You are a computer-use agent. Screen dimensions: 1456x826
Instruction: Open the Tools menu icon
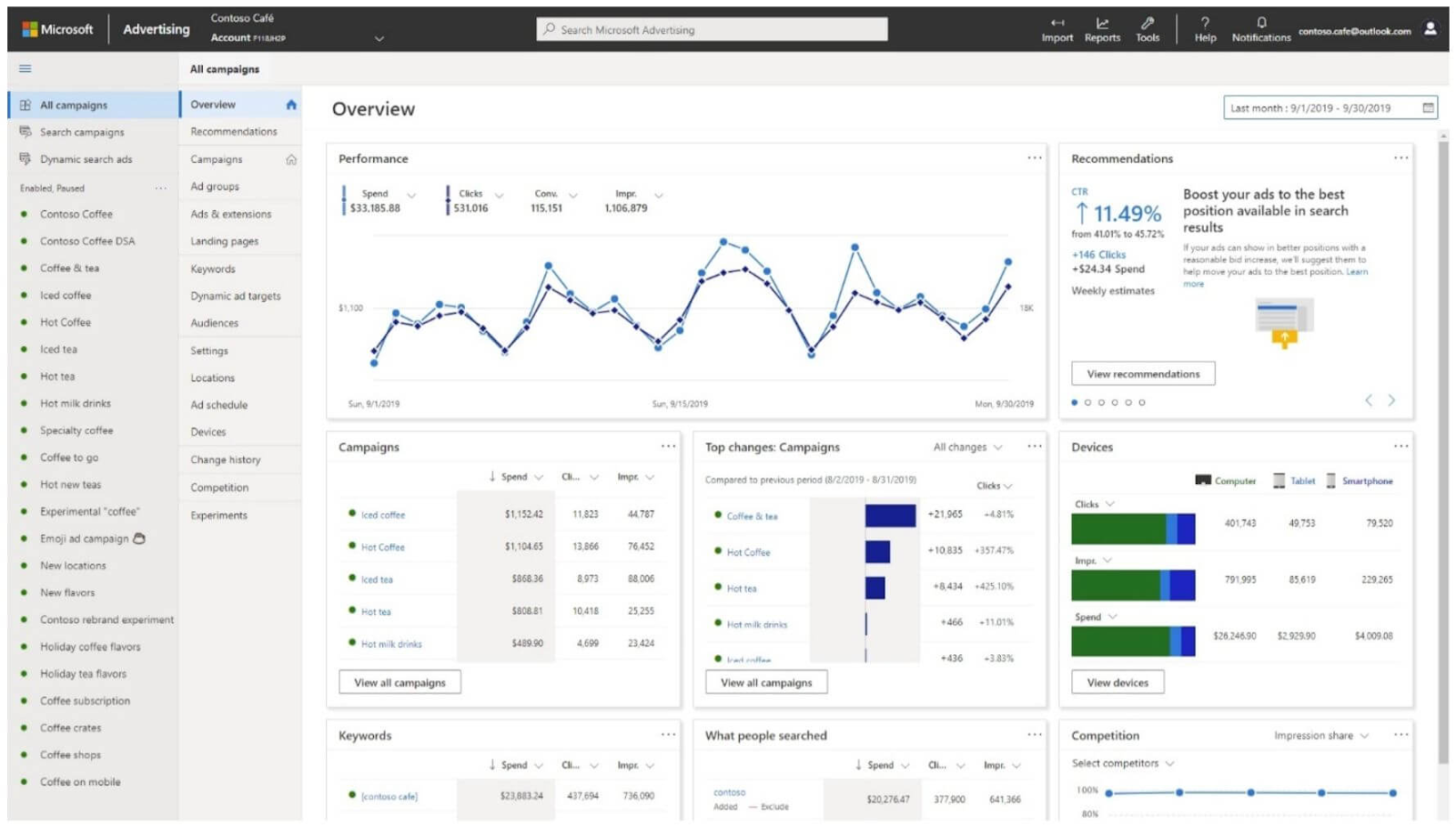1148,23
